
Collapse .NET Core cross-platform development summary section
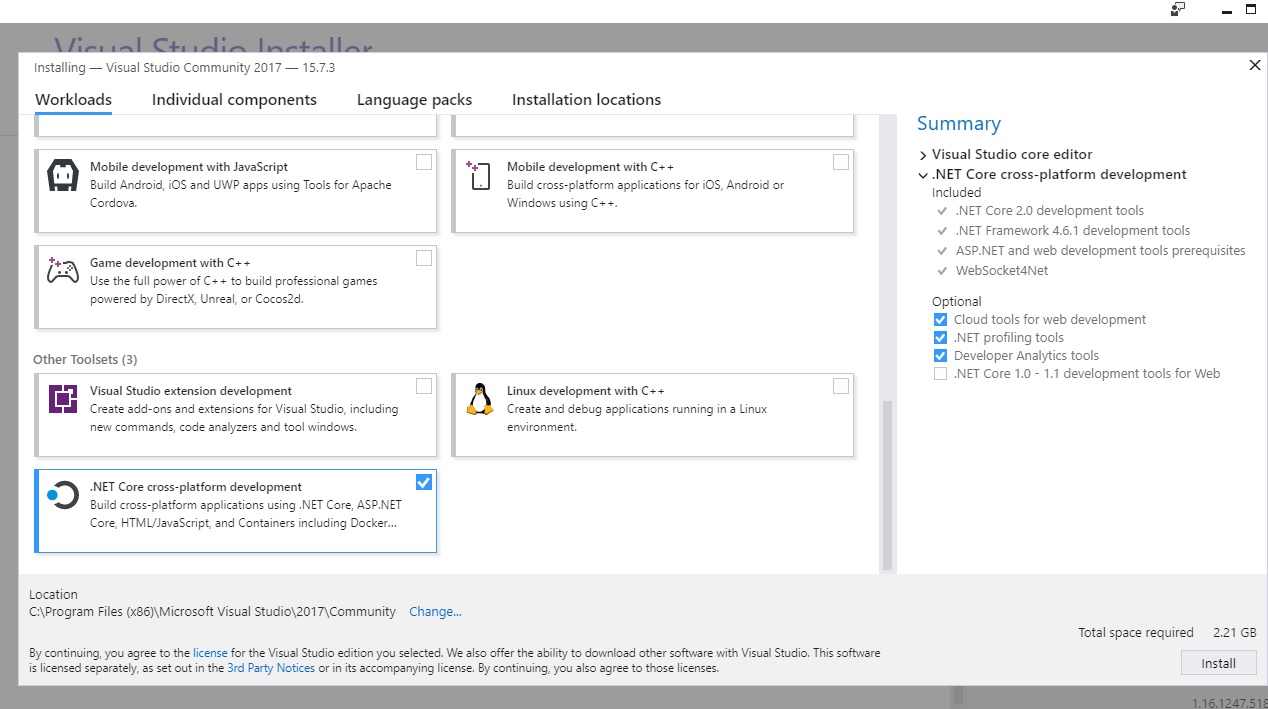point(923,175)
